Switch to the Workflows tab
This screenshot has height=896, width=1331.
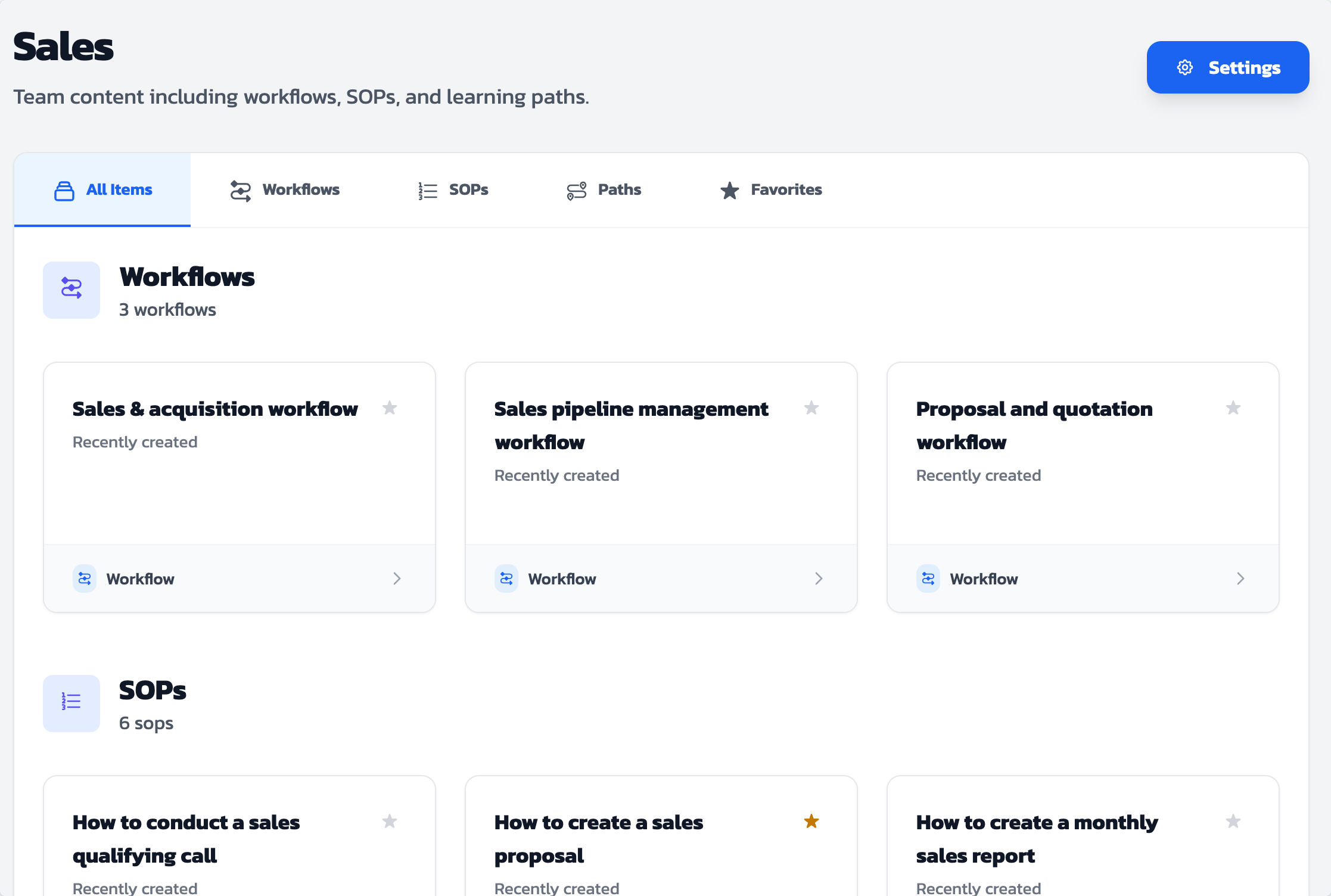click(x=285, y=189)
